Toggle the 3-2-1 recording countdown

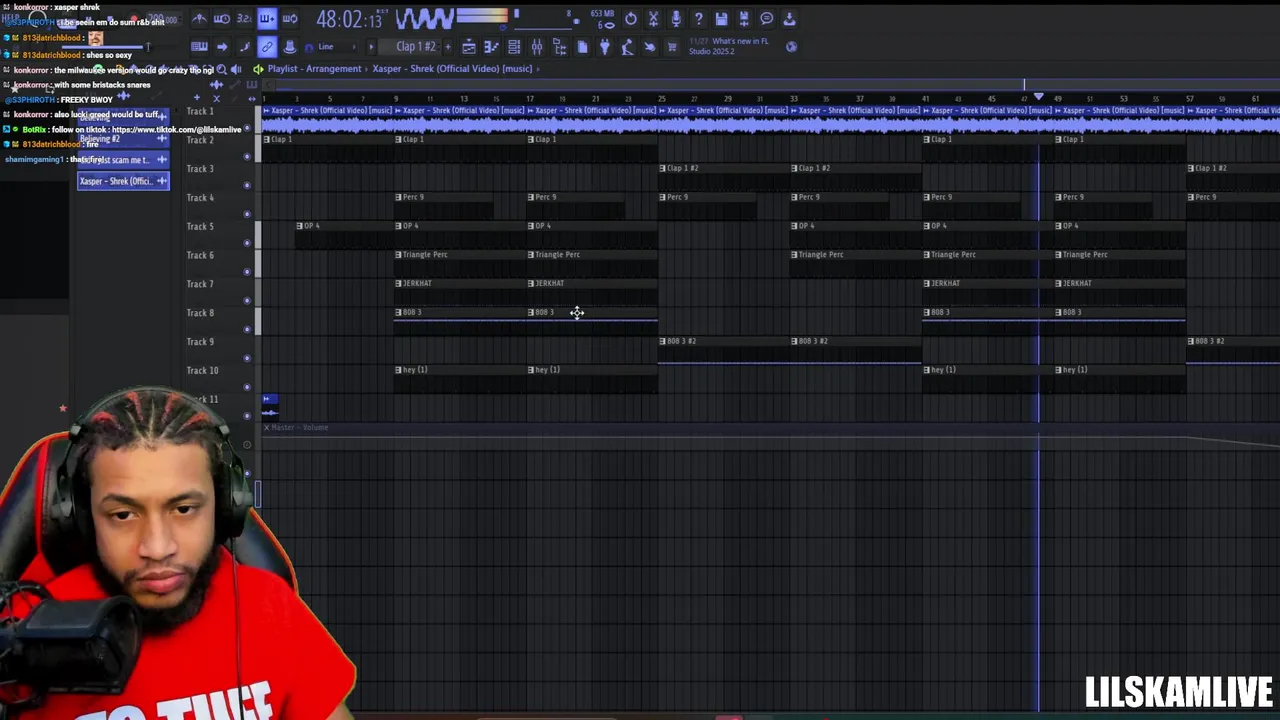[244, 19]
